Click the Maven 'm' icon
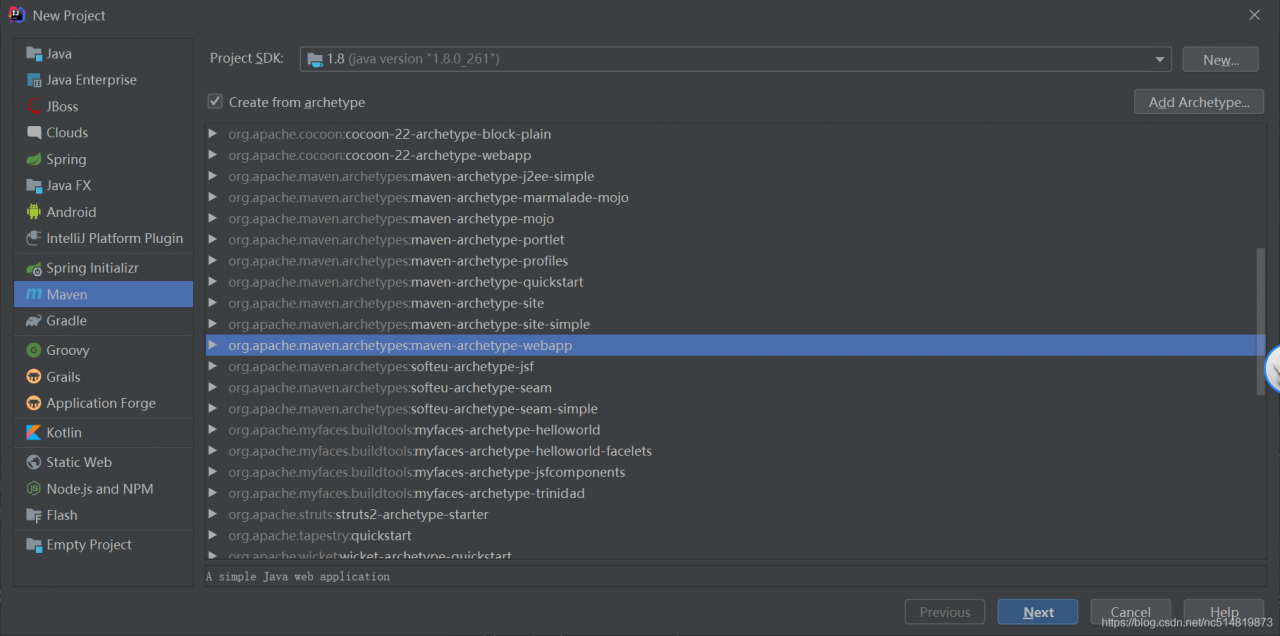This screenshot has height=636, width=1280. (34, 295)
